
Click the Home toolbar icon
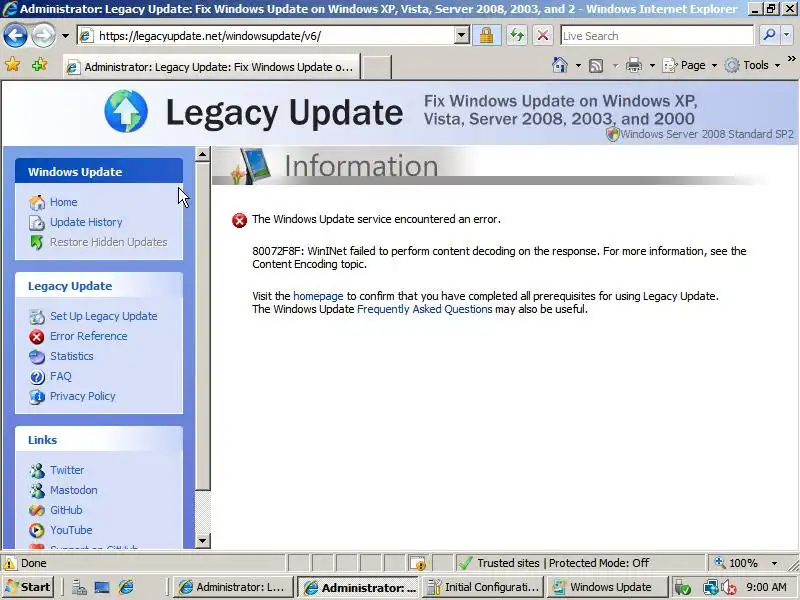(x=560, y=65)
